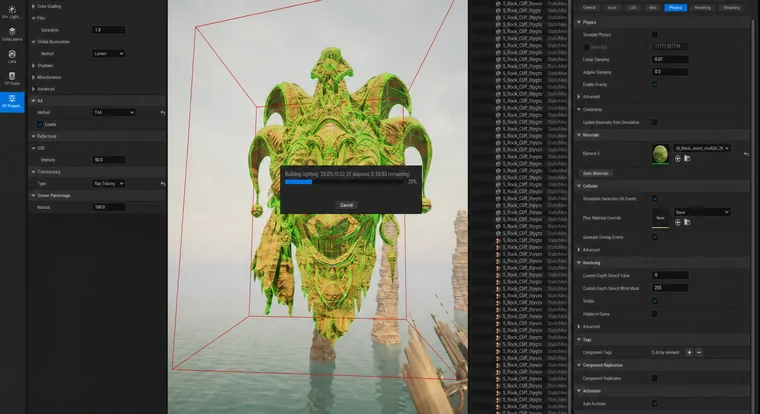The width and height of the screenshot is (760, 414).
Task: Reset Translucency Type to default arrow
Action: (x=163, y=184)
